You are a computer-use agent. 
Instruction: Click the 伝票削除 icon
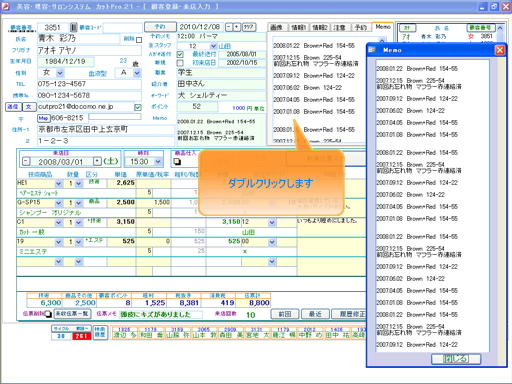point(48,314)
